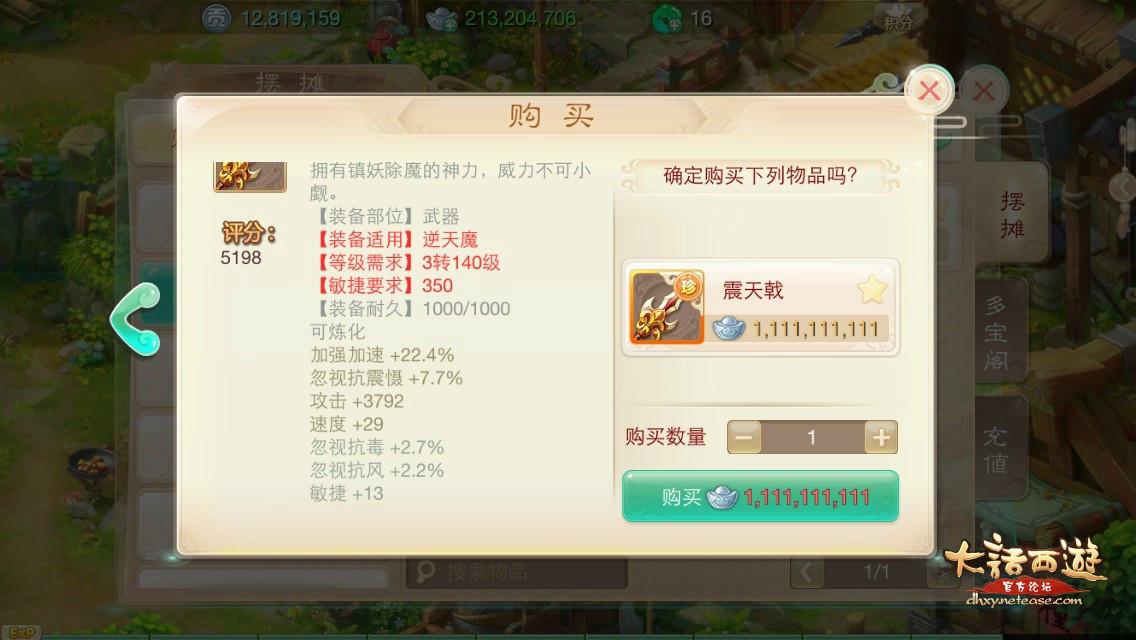Viewport: 1136px width, 640px height.
Task: Tap the weapon icon above 评分
Action: click(250, 177)
